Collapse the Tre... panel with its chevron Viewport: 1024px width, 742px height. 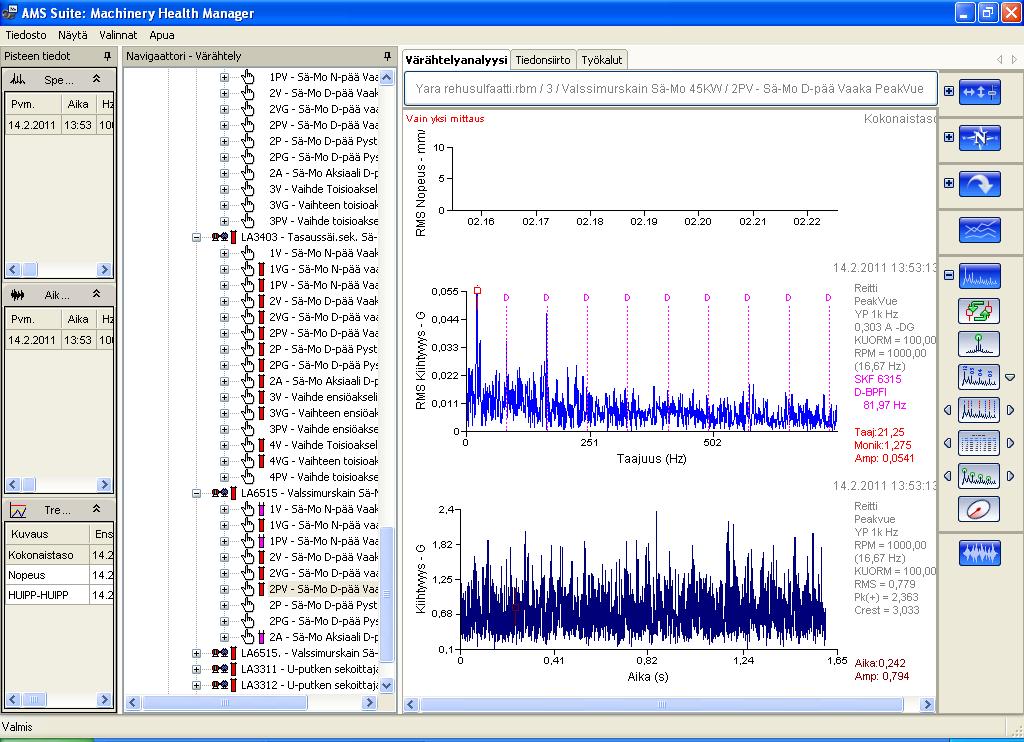97,509
